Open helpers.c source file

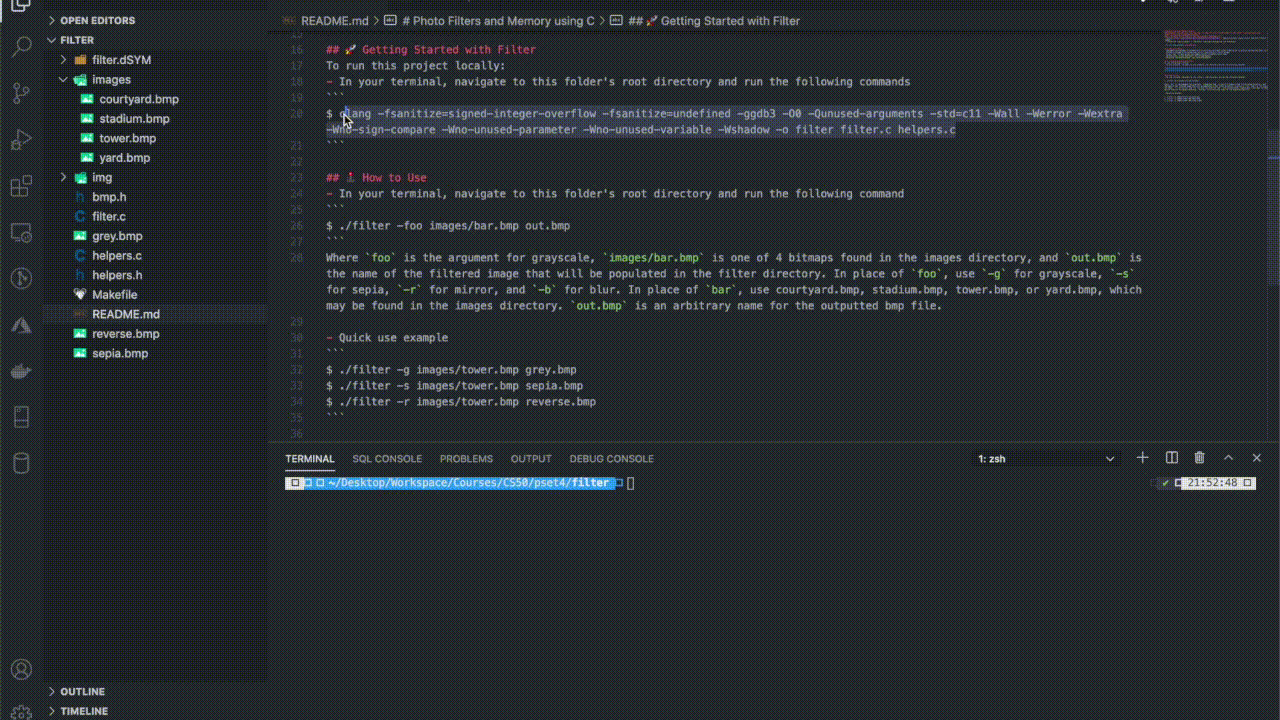pyautogui.click(x=117, y=256)
